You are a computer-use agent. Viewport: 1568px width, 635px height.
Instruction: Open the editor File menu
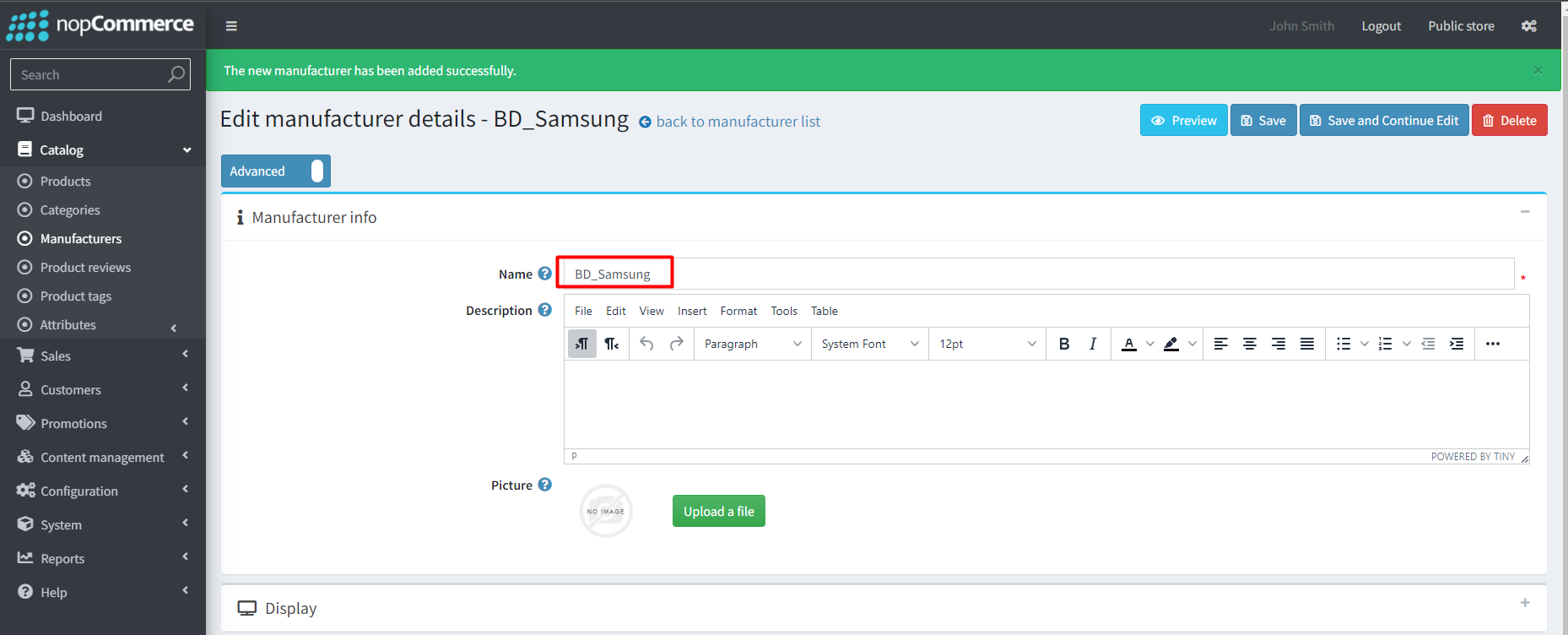(583, 311)
